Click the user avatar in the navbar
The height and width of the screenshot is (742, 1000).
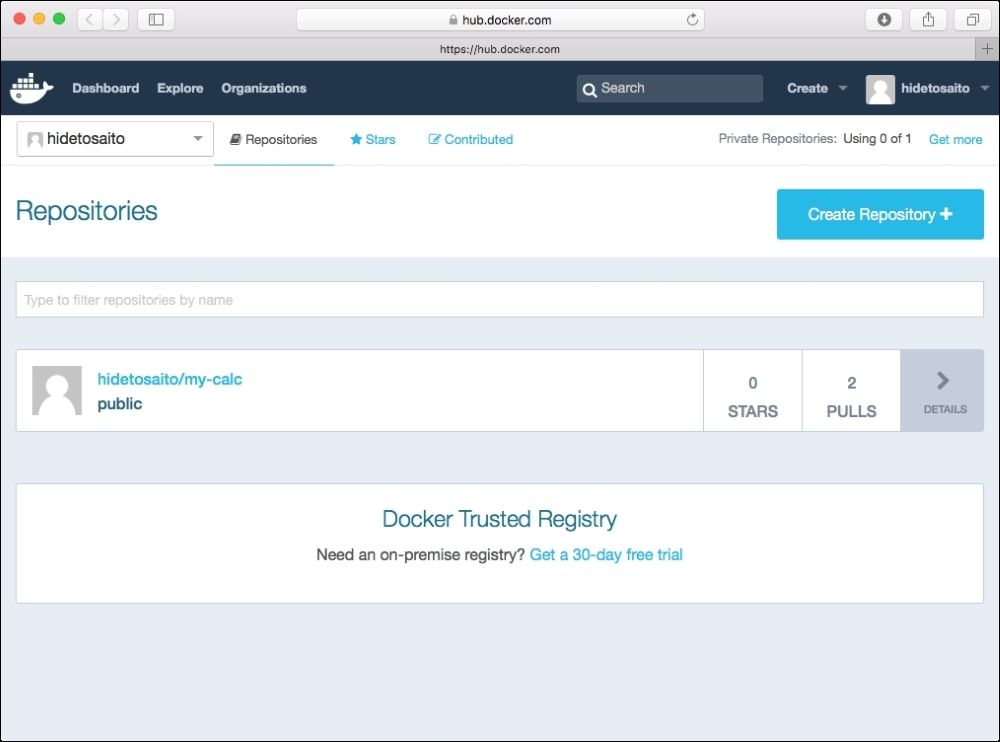(880, 89)
